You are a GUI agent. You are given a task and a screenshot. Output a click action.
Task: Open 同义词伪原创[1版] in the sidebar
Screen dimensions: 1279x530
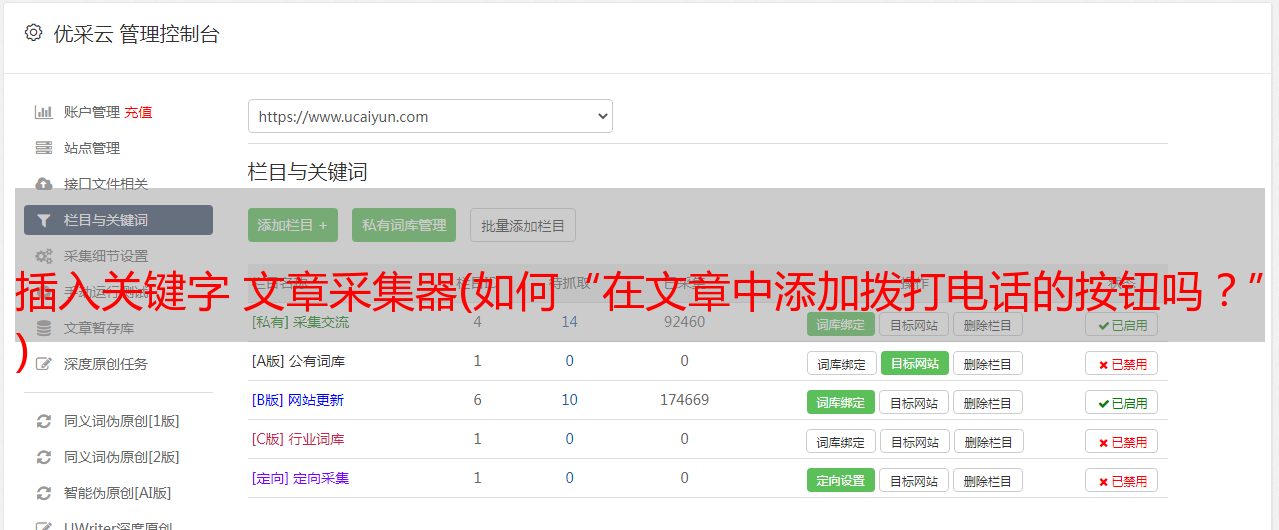(122, 421)
